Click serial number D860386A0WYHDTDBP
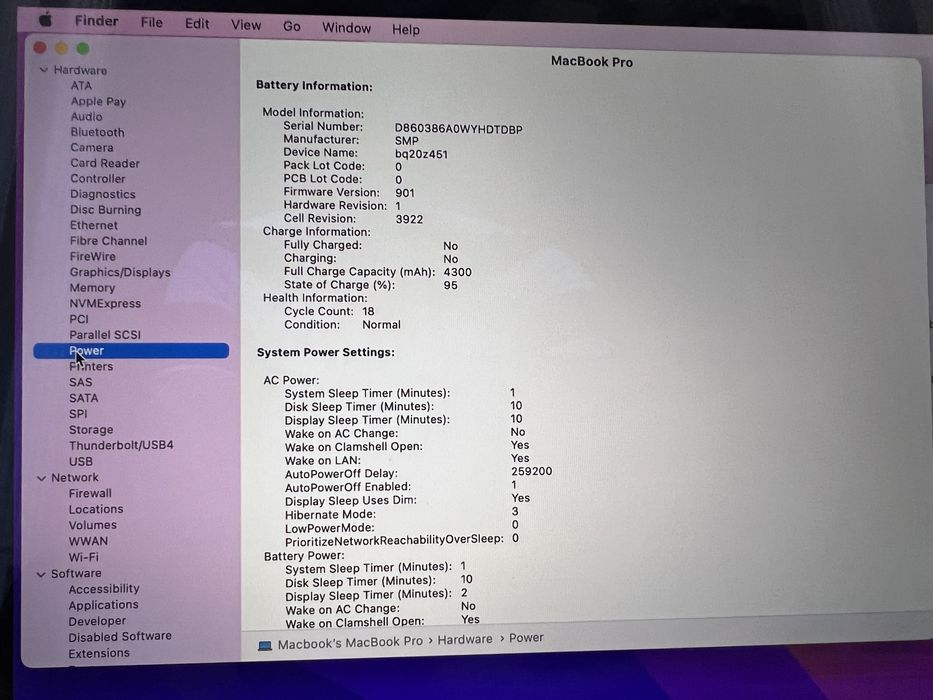The height and width of the screenshot is (700, 933). tap(459, 130)
